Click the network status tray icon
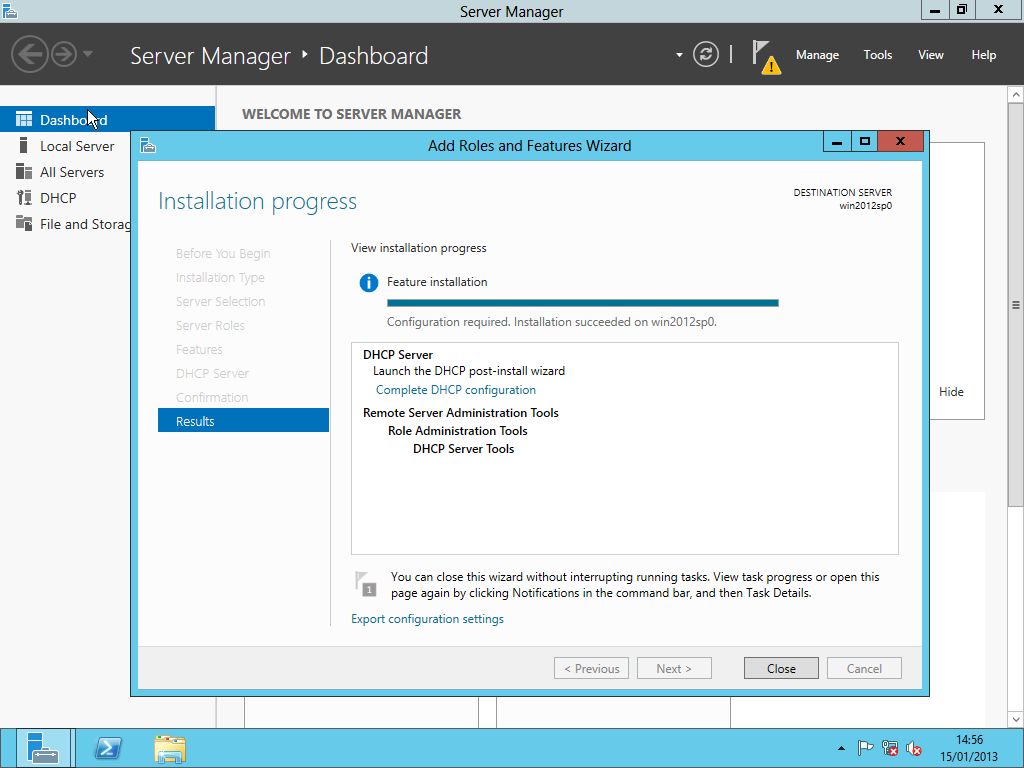Image resolution: width=1024 pixels, height=768 pixels. point(890,748)
